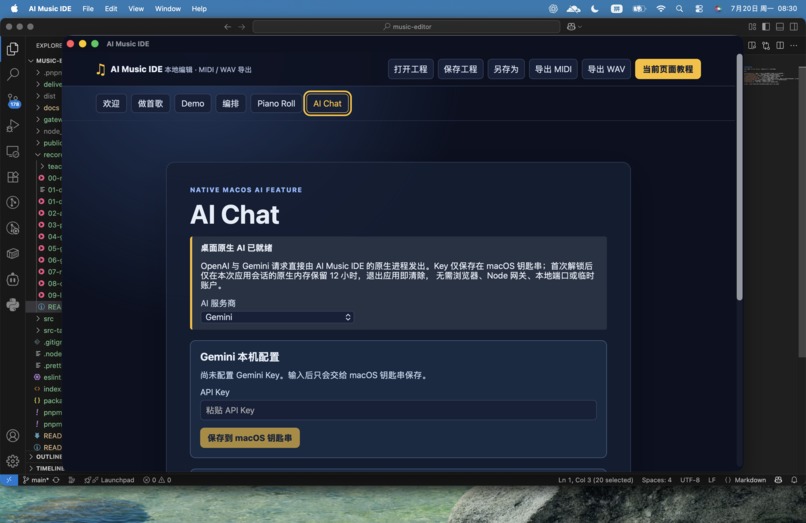The width and height of the screenshot is (806, 523).
Task: Toggle the primary side bar in VS Code
Action: coord(766,27)
